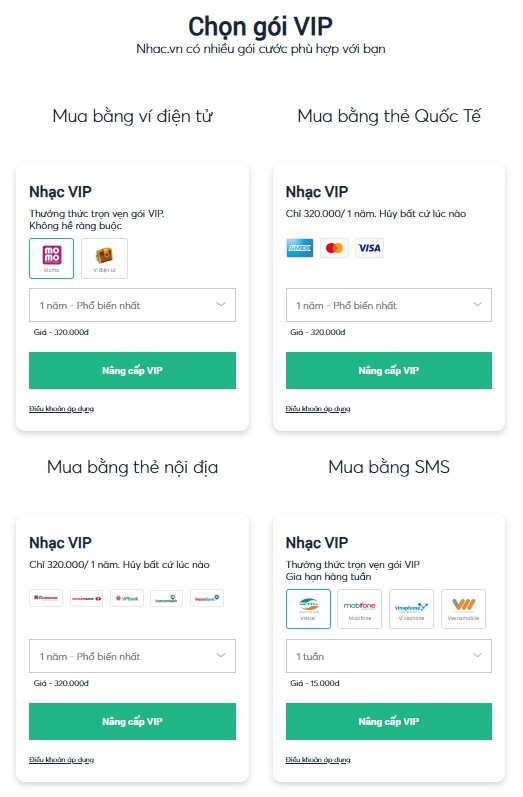Image resolution: width=523 pixels, height=797 pixels.
Task: Choose Viettel as SMS carrier
Action: click(308, 609)
